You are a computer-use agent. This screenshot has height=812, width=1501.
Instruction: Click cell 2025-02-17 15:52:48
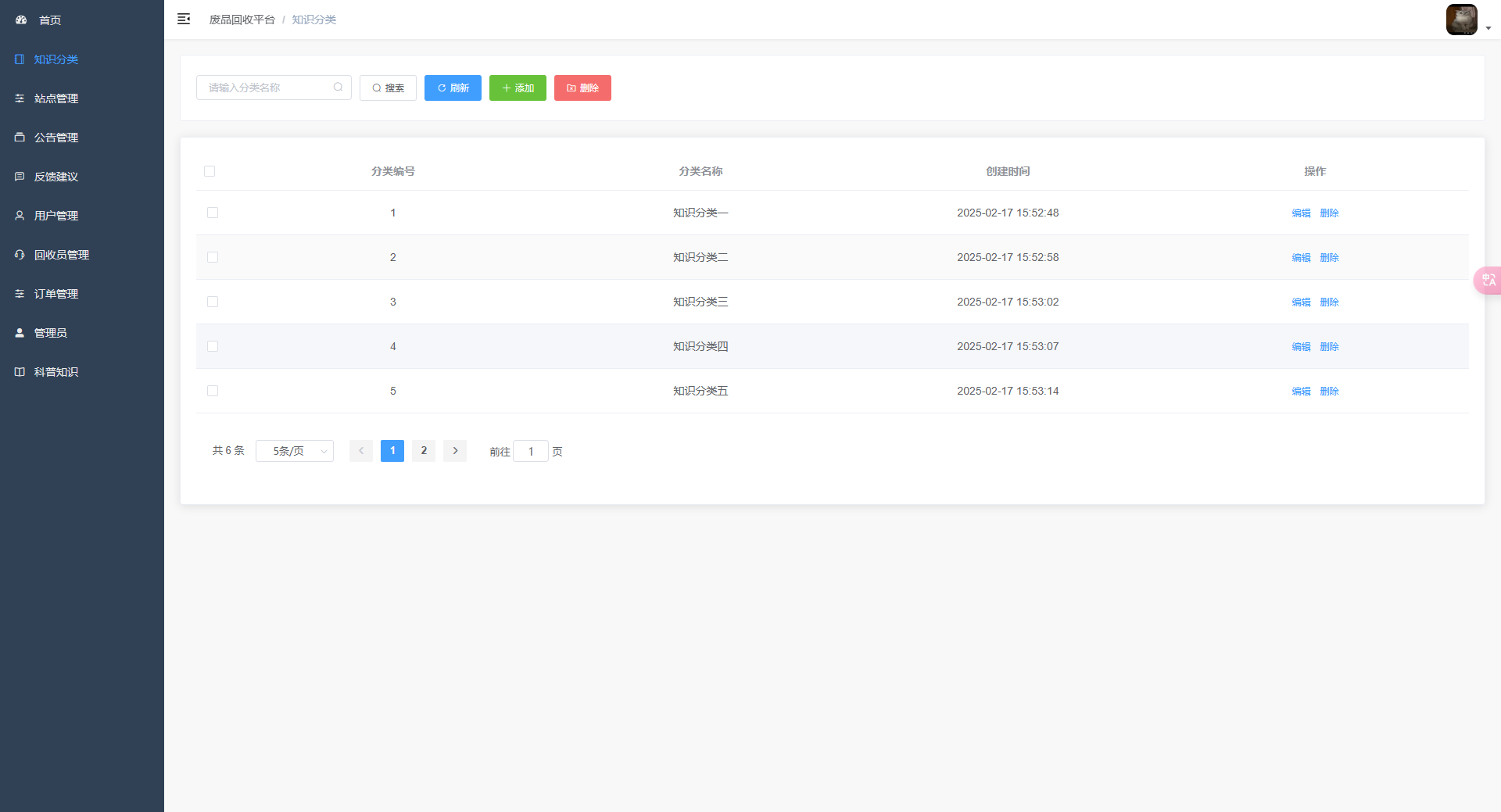coord(1008,213)
